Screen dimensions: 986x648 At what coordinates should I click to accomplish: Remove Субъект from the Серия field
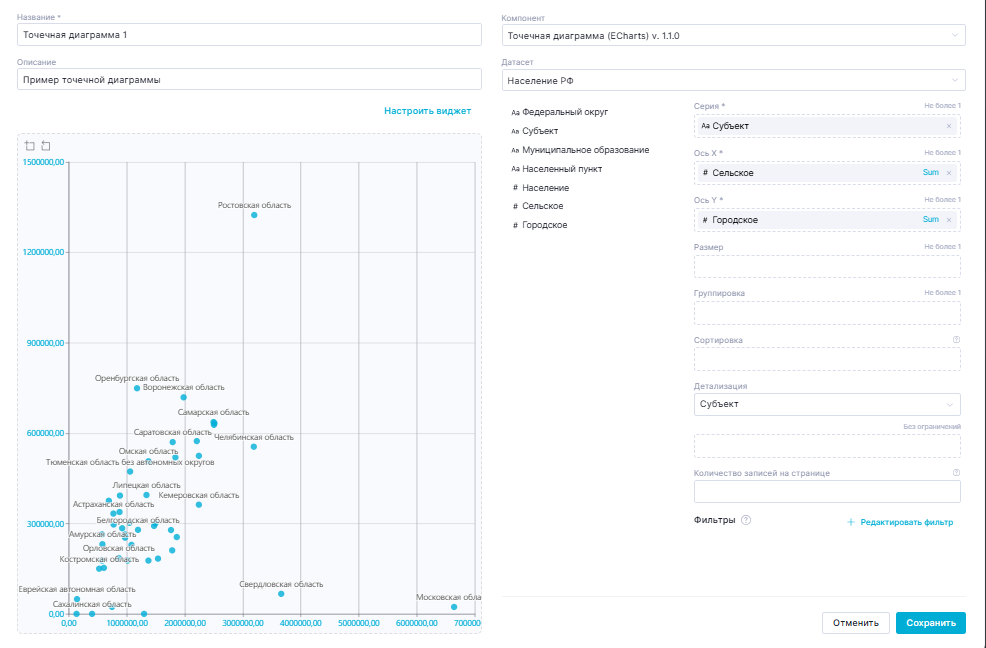pyautogui.click(x=948, y=126)
